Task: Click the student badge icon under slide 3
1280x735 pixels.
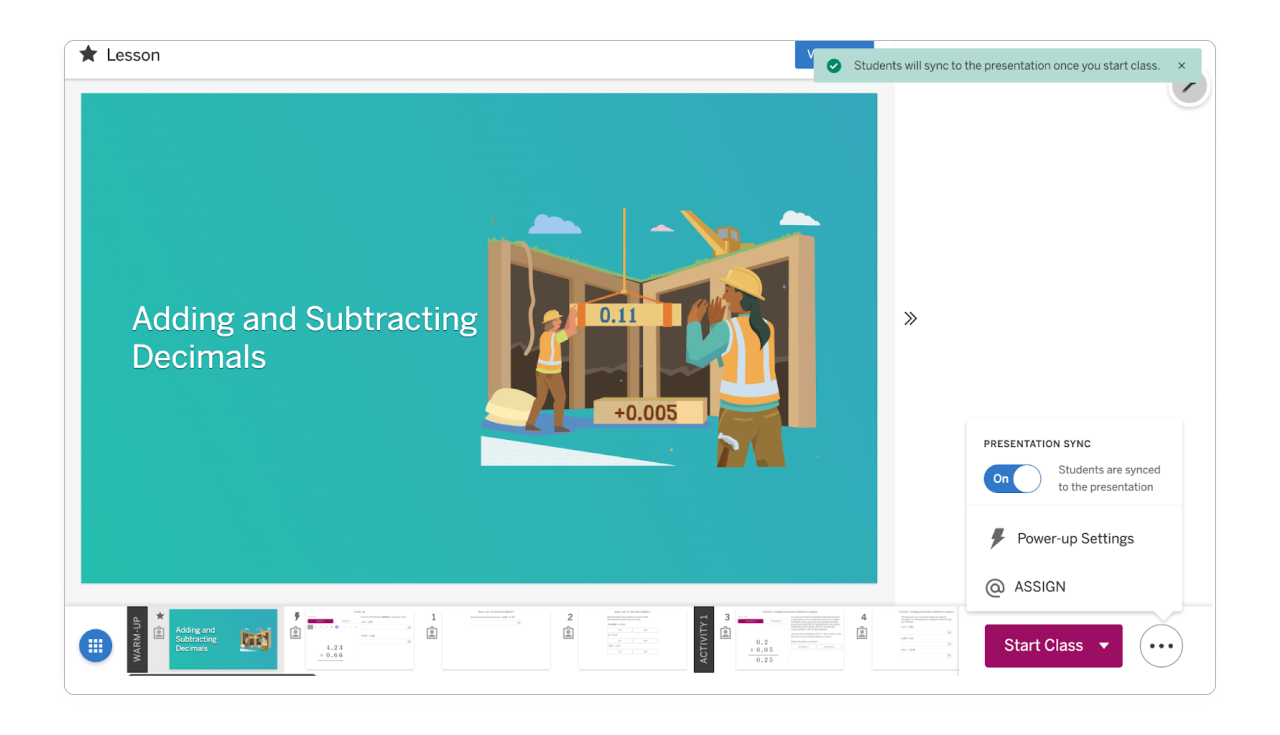Action: click(726, 633)
